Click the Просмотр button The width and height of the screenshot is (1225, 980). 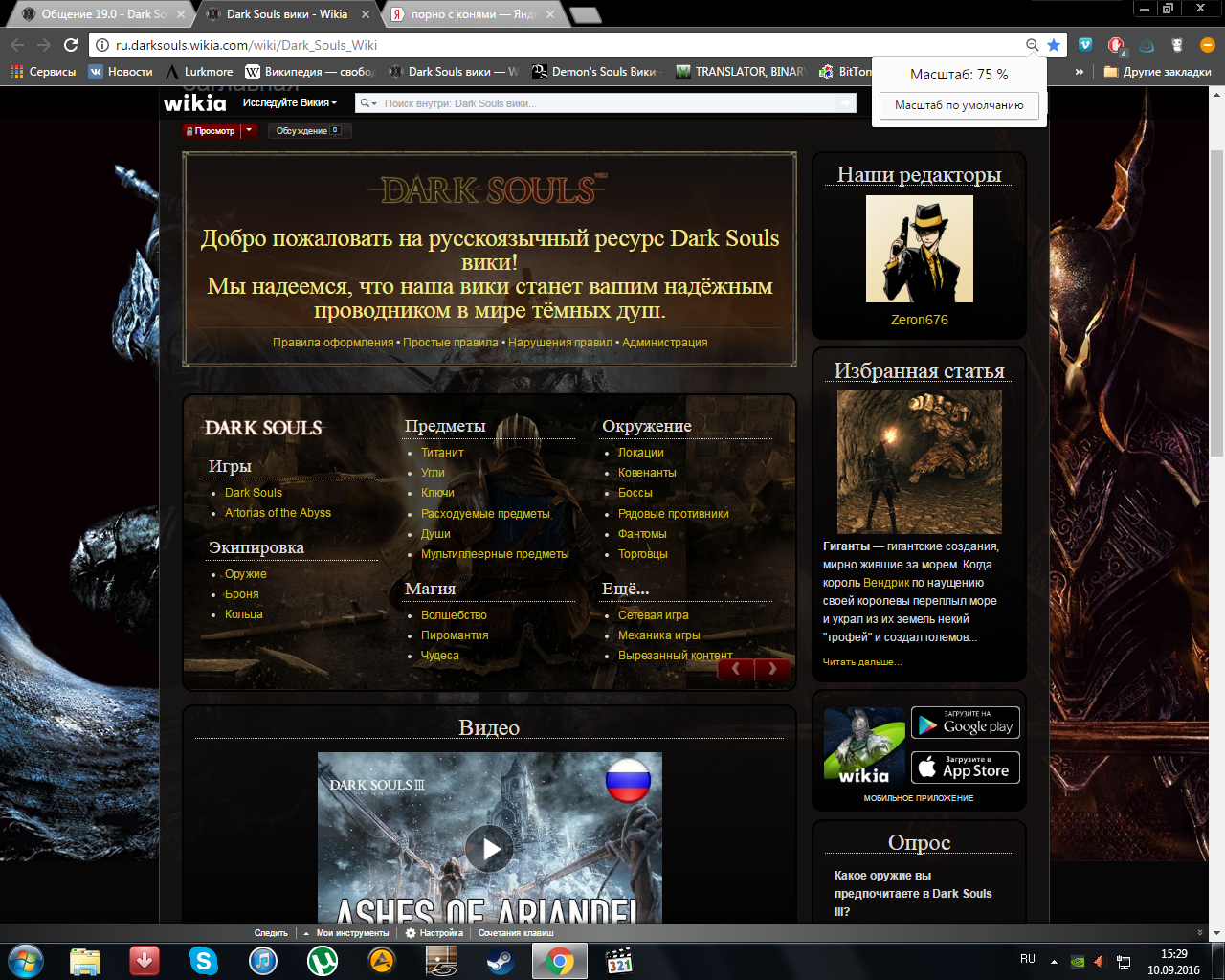211,131
